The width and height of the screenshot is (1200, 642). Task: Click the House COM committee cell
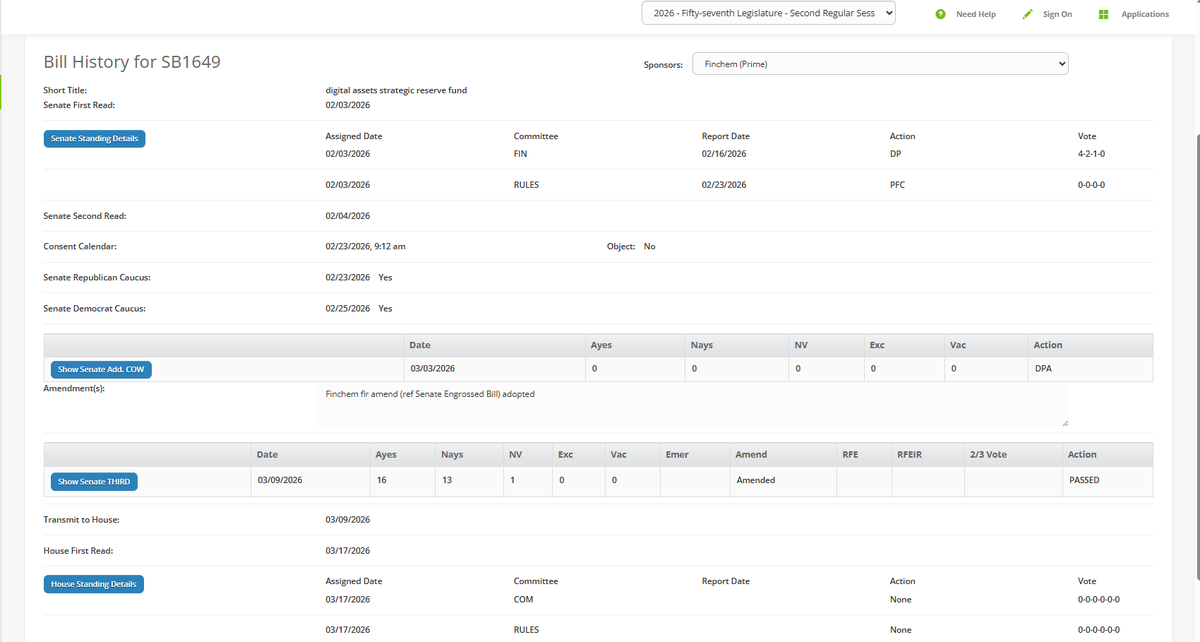pyautogui.click(x=523, y=600)
